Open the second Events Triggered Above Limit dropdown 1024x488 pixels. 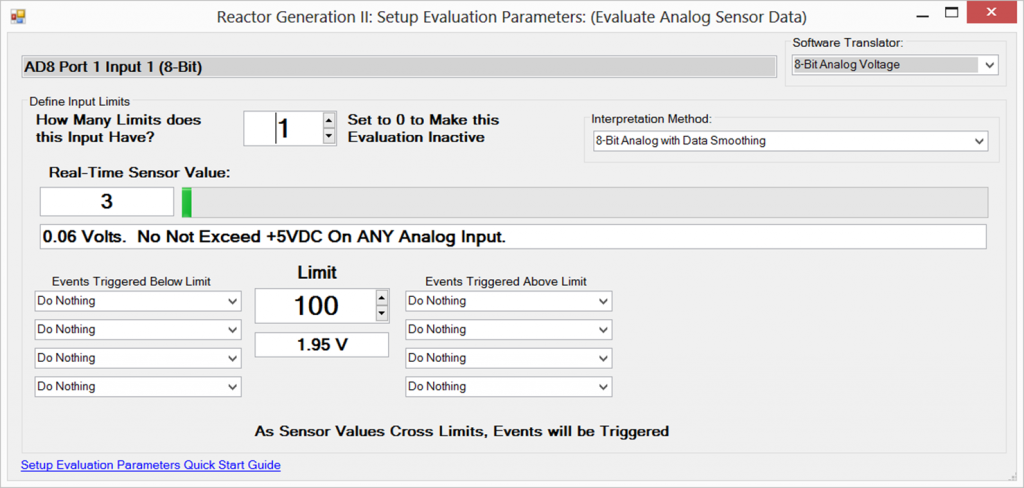pyautogui.click(x=509, y=329)
